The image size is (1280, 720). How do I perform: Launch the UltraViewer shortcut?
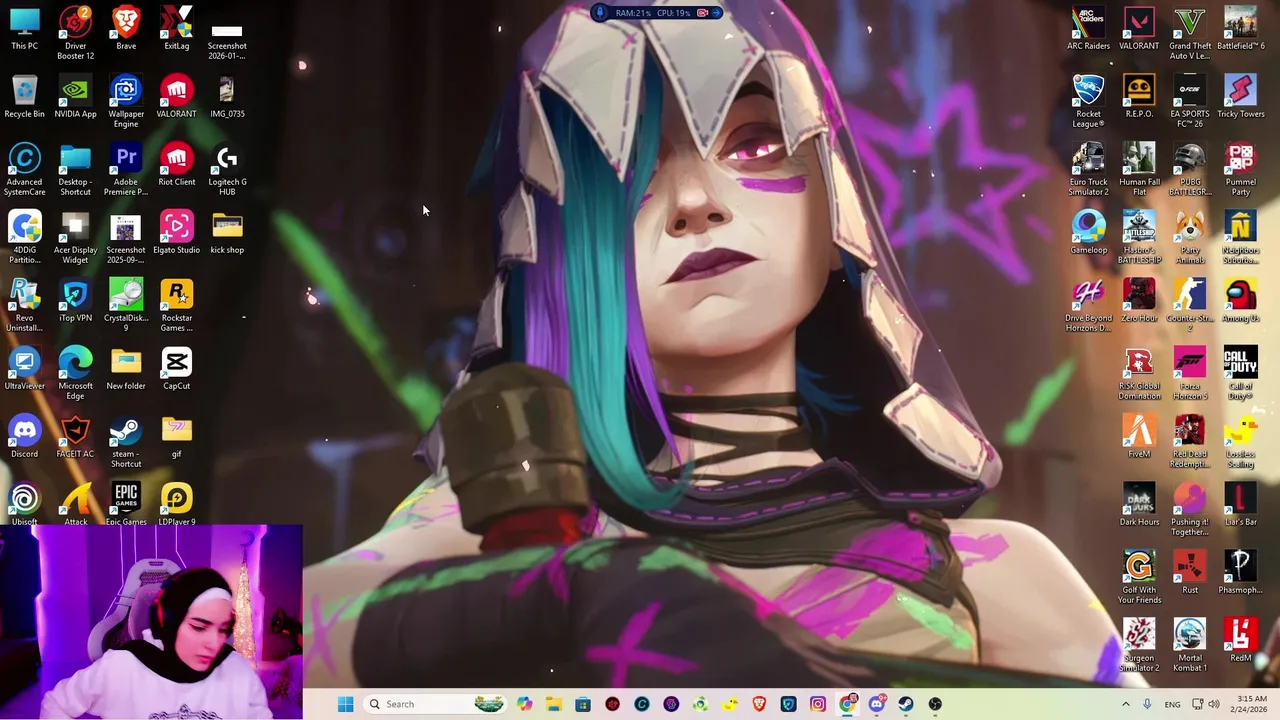pos(25,369)
